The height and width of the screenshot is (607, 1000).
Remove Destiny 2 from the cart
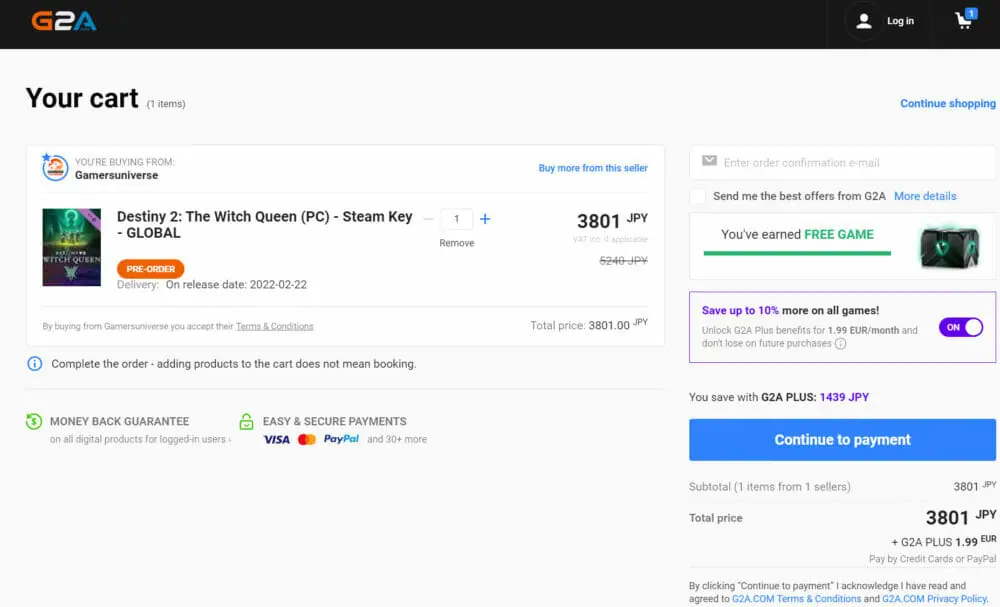[x=457, y=243]
